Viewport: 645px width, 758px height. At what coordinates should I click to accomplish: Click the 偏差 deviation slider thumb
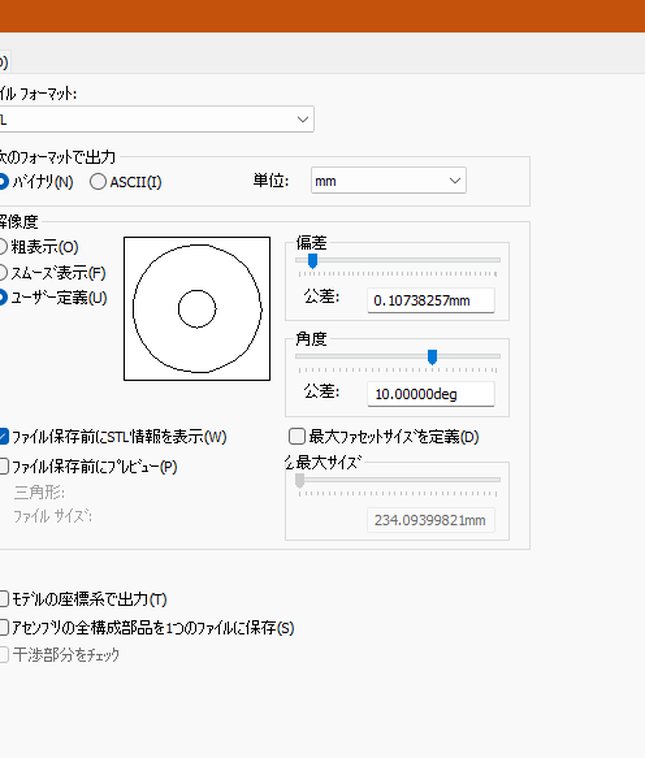click(x=313, y=261)
